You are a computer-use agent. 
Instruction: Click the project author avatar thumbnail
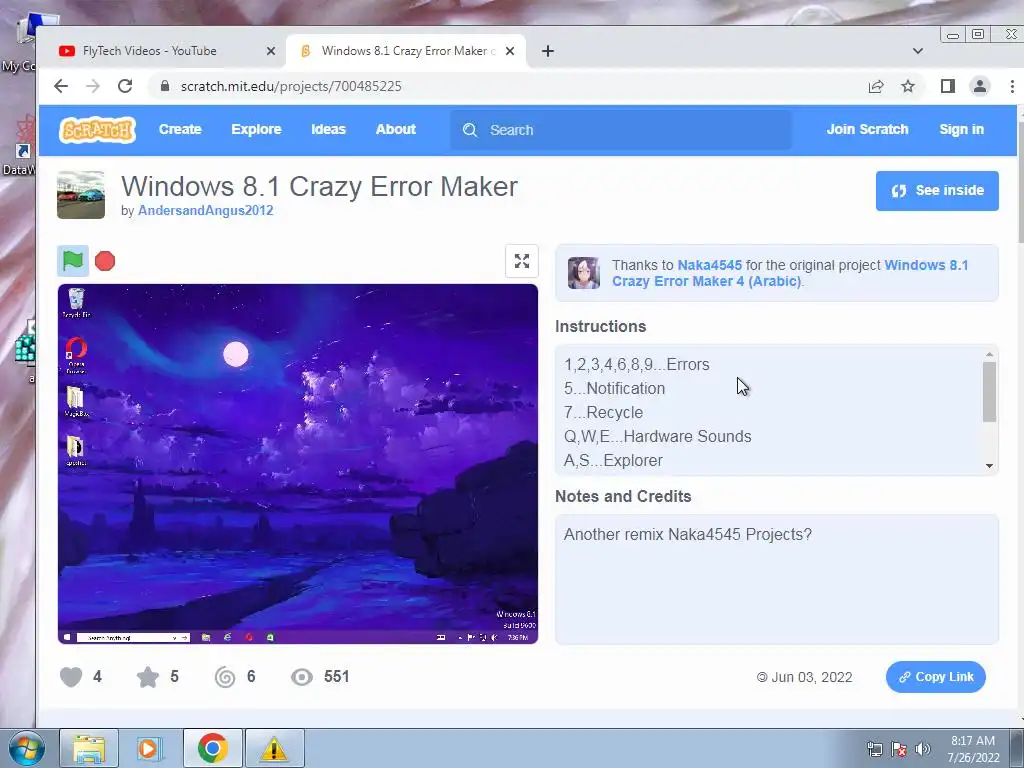[x=81, y=195]
